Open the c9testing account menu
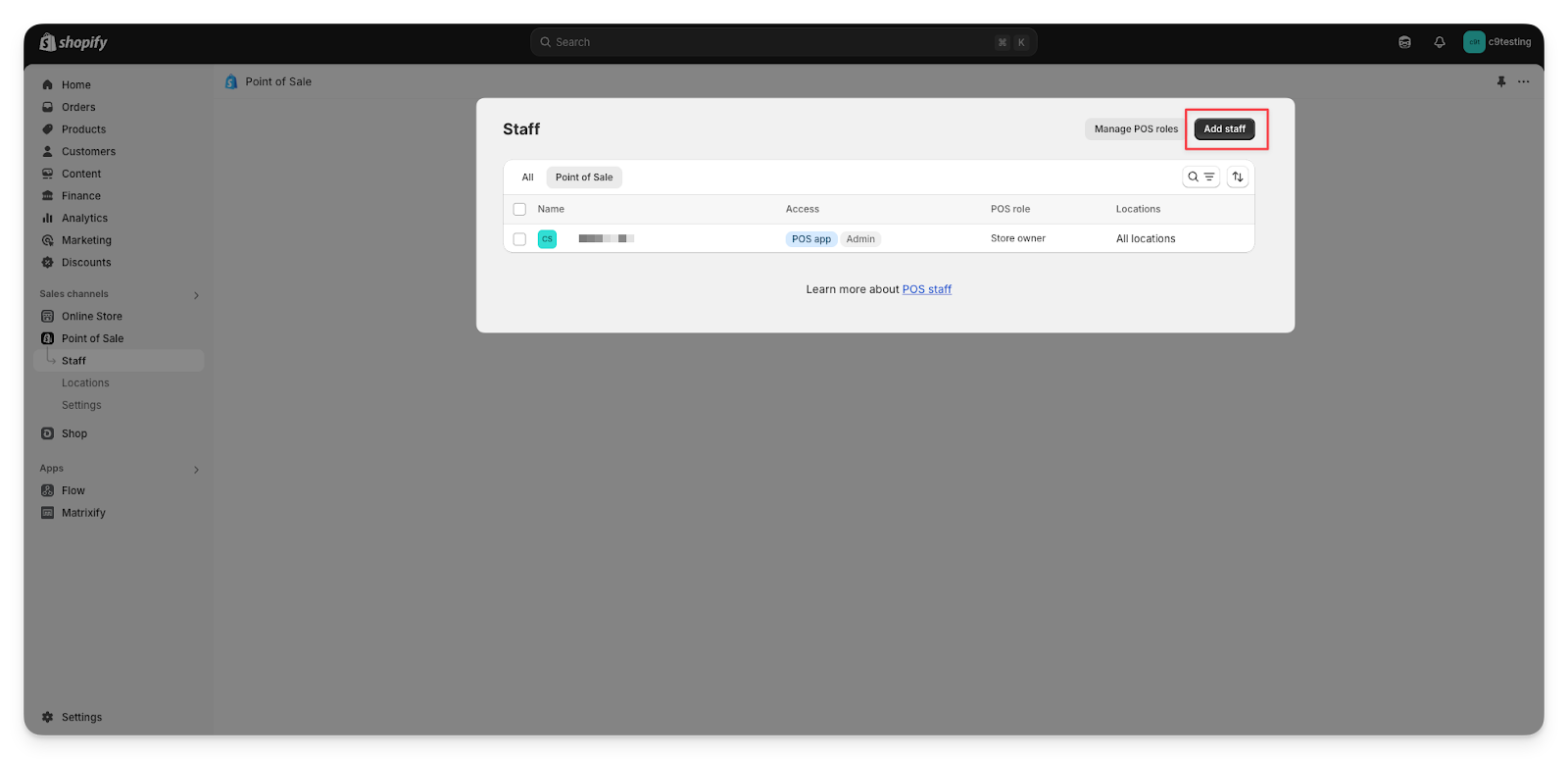The image size is (1568, 759). [x=1496, y=42]
